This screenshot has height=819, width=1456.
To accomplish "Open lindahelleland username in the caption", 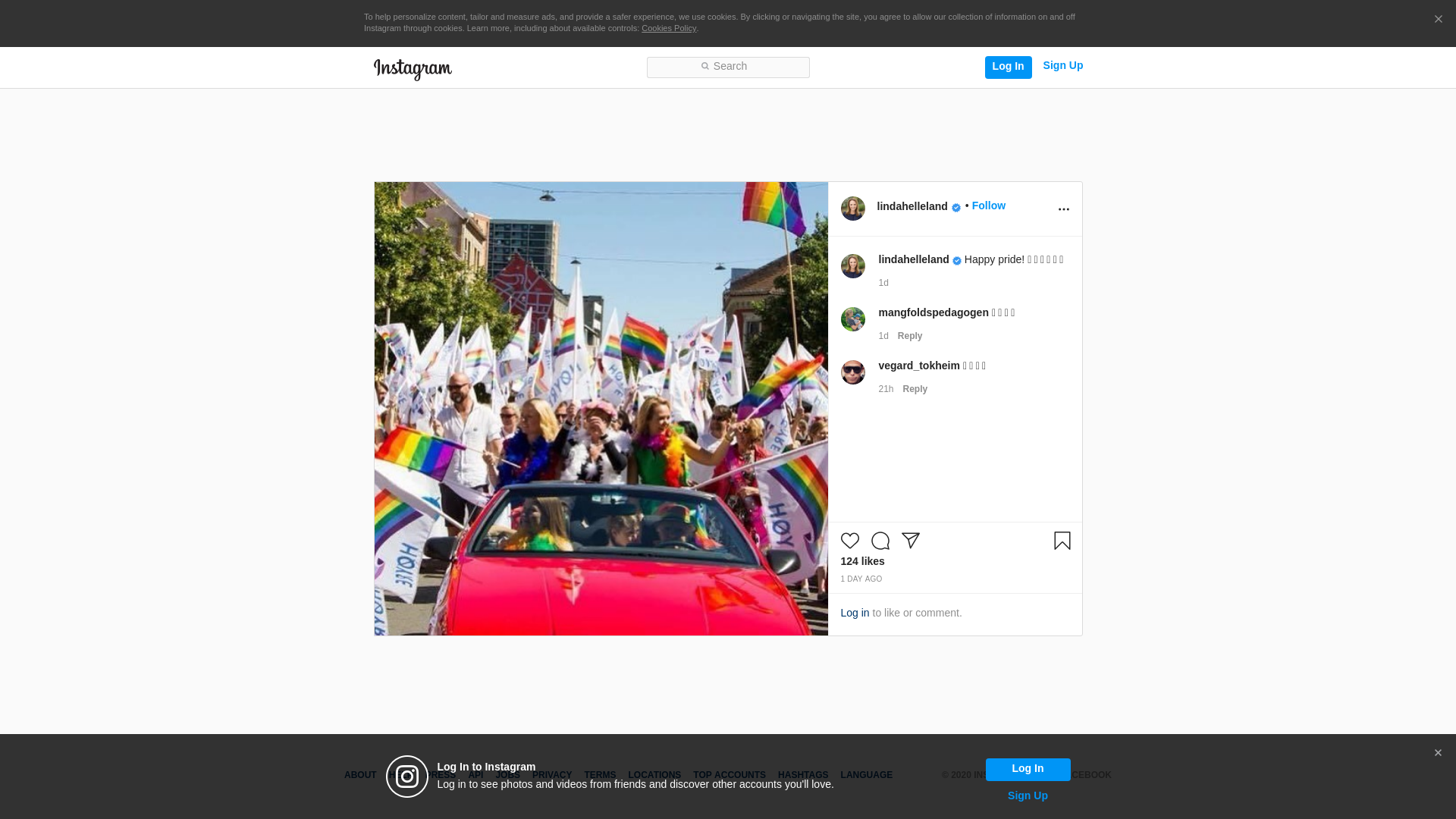I will pyautogui.click(x=913, y=259).
